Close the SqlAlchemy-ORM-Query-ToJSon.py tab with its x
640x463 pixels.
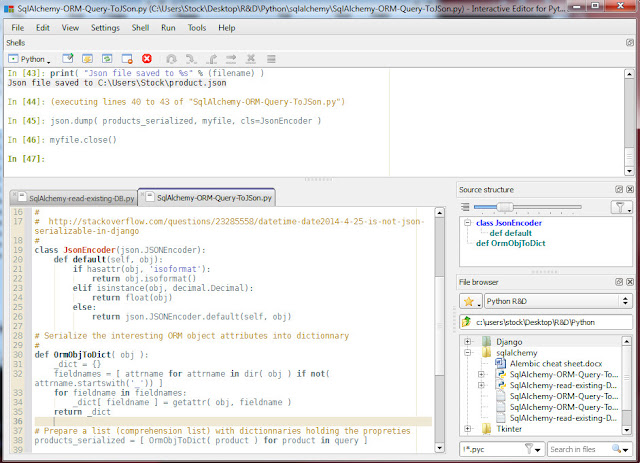click(142, 195)
